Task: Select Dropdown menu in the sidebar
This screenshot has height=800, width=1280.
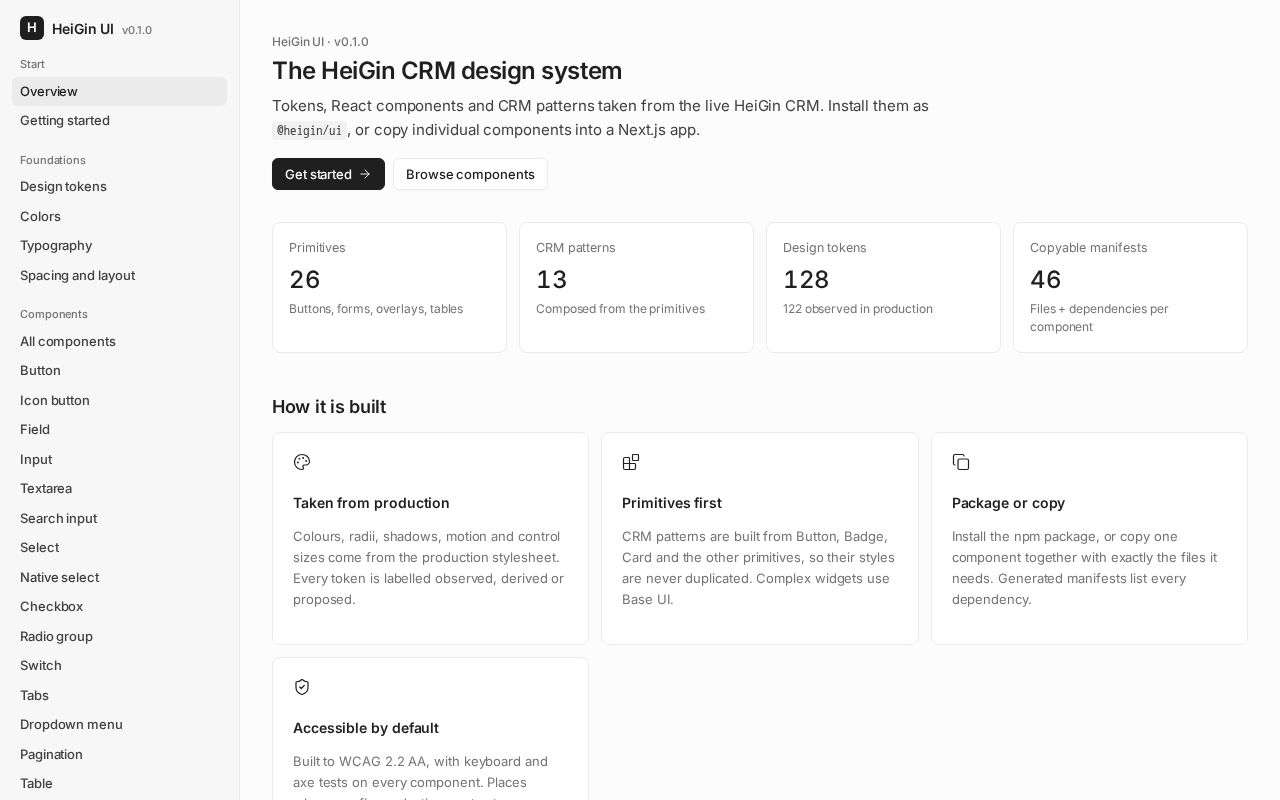Action: 119,724
